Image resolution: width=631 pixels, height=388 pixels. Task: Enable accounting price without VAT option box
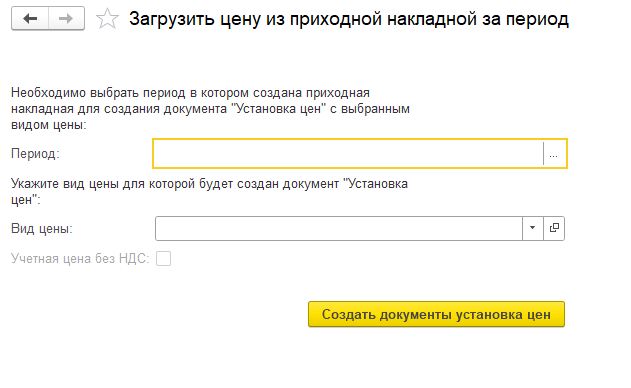[x=163, y=258]
